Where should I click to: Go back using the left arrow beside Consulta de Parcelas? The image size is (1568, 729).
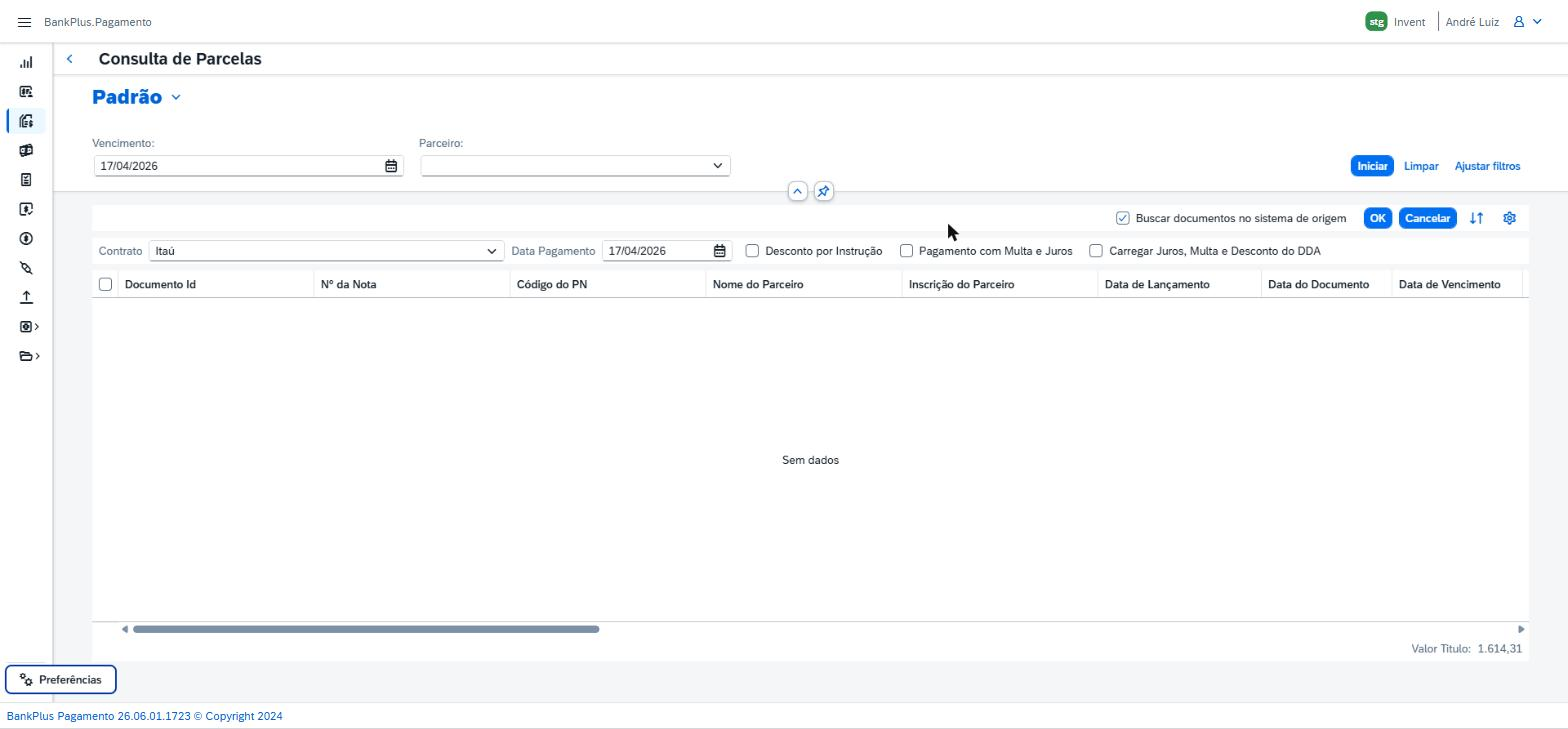[70, 59]
